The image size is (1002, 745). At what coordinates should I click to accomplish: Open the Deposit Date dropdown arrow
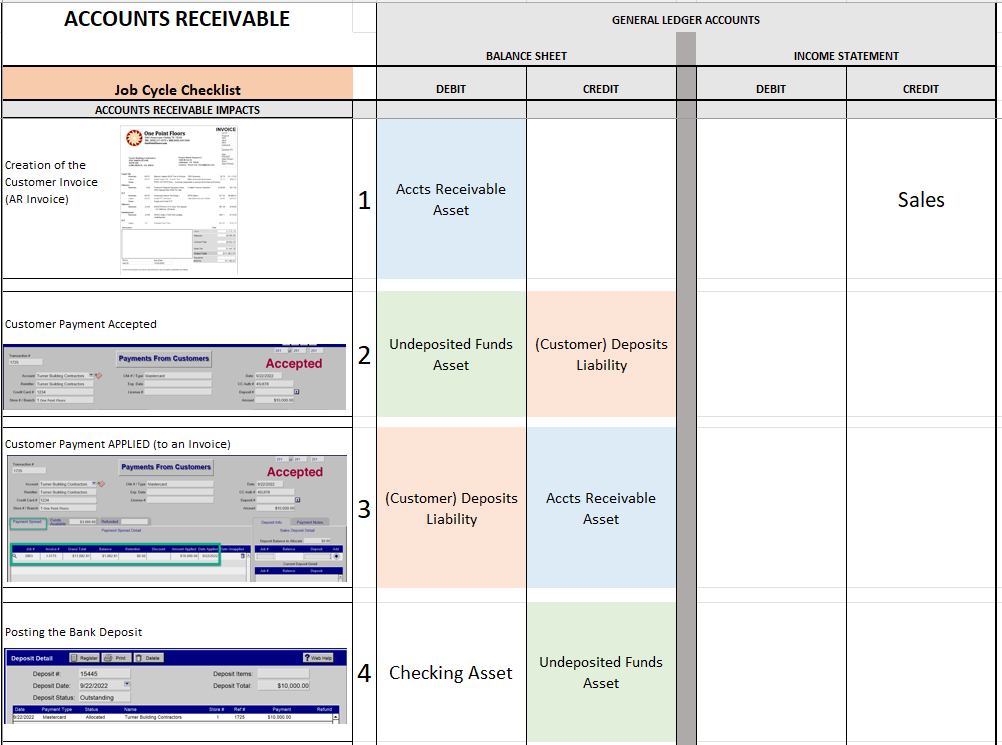pos(127,684)
